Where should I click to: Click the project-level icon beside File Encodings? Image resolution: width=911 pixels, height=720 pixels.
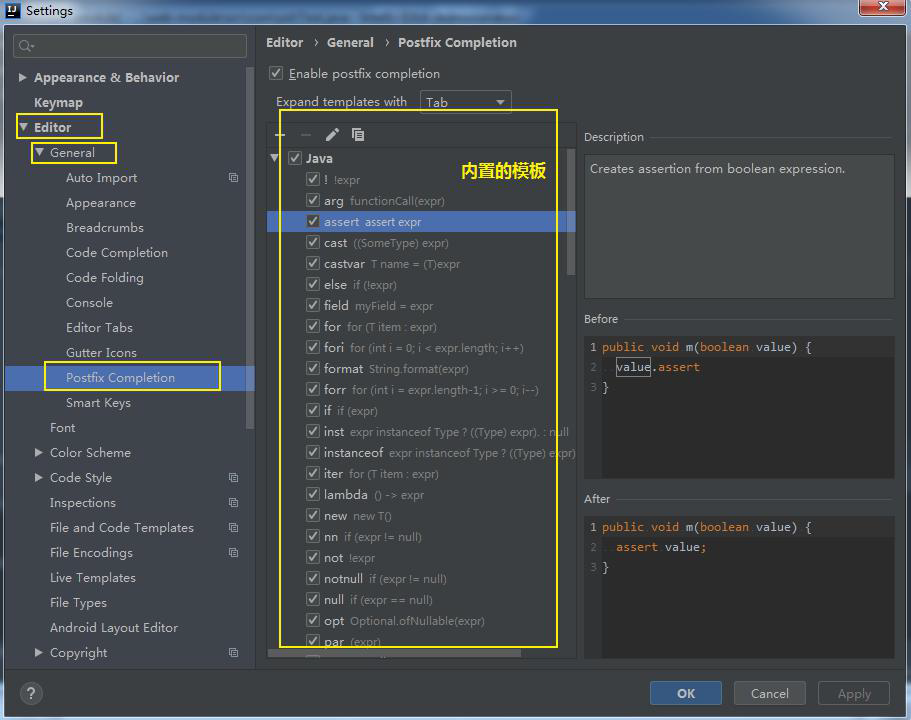pos(233,553)
